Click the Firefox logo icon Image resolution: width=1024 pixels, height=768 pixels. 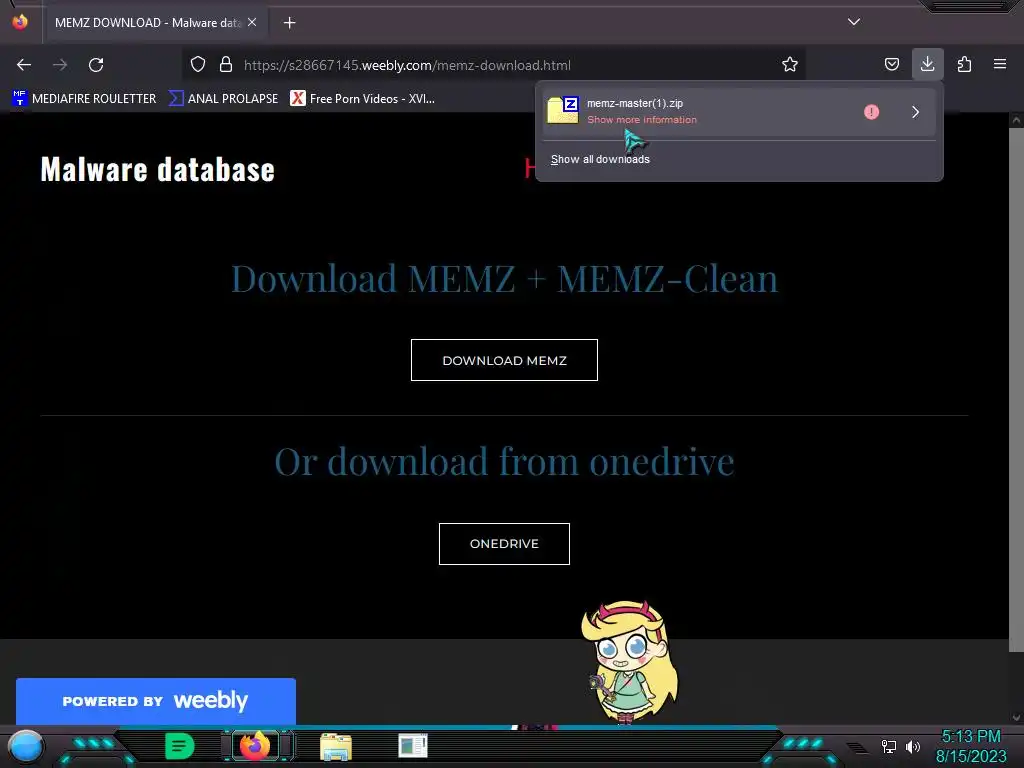click(x=20, y=22)
